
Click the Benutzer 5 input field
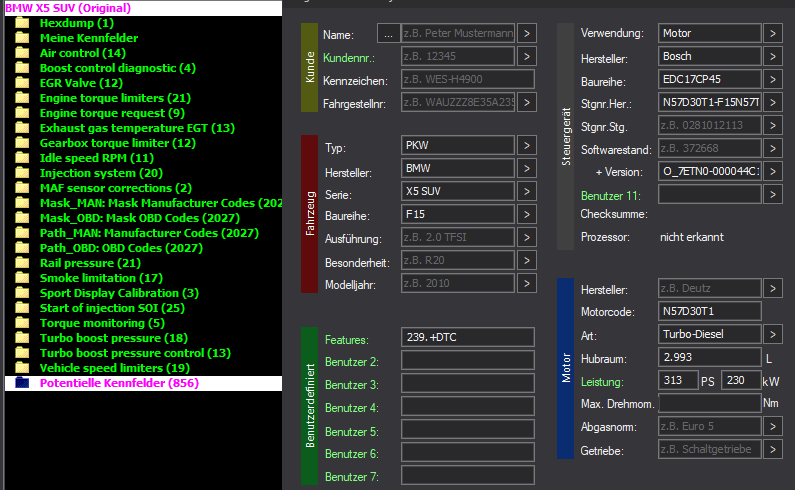467,429
